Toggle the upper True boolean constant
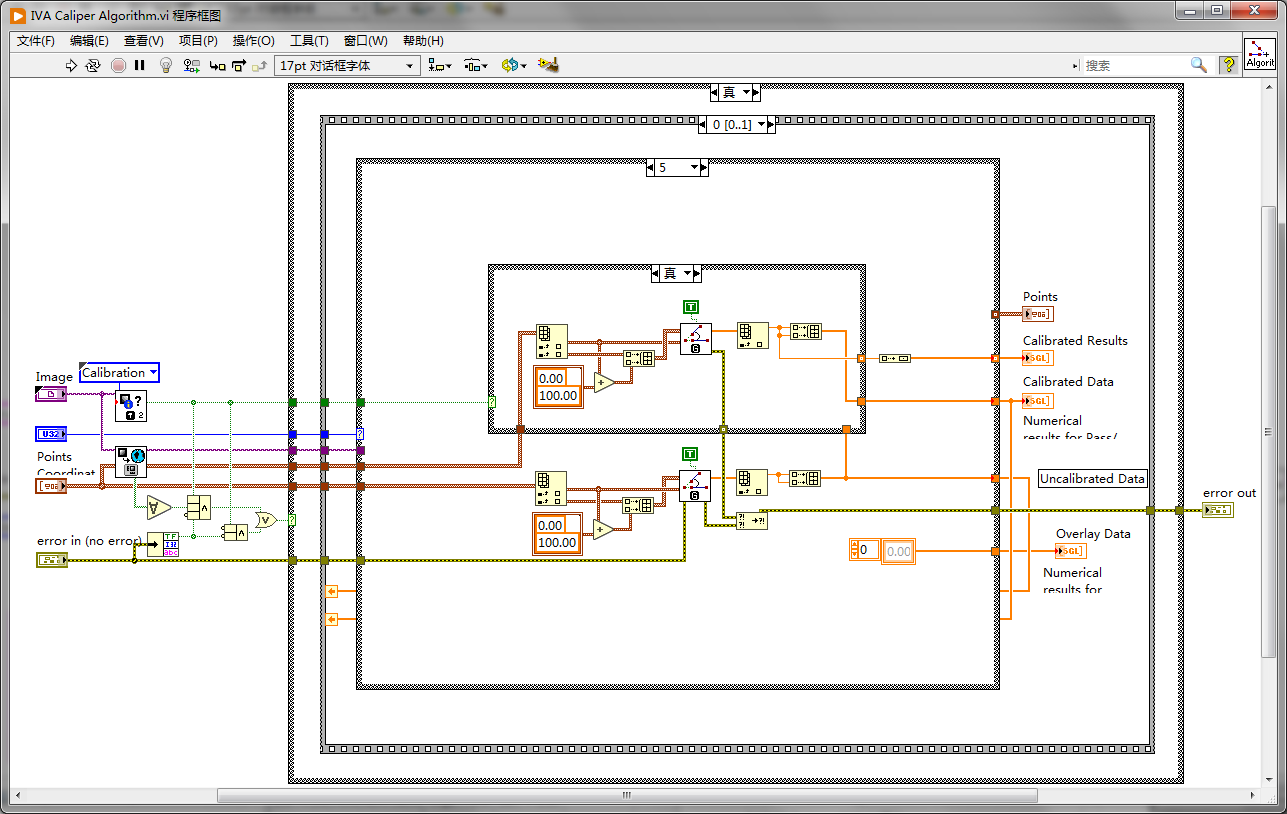This screenshot has width=1287, height=814. coord(692,307)
